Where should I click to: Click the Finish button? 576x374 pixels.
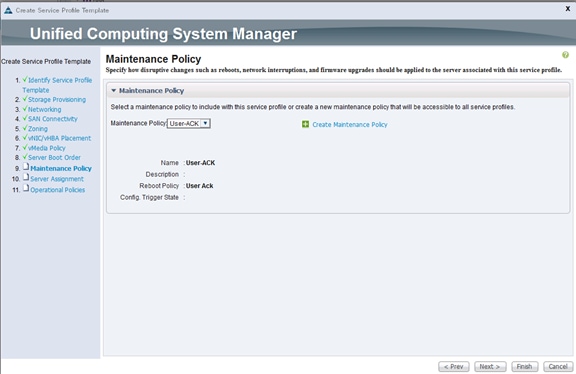[524, 367]
